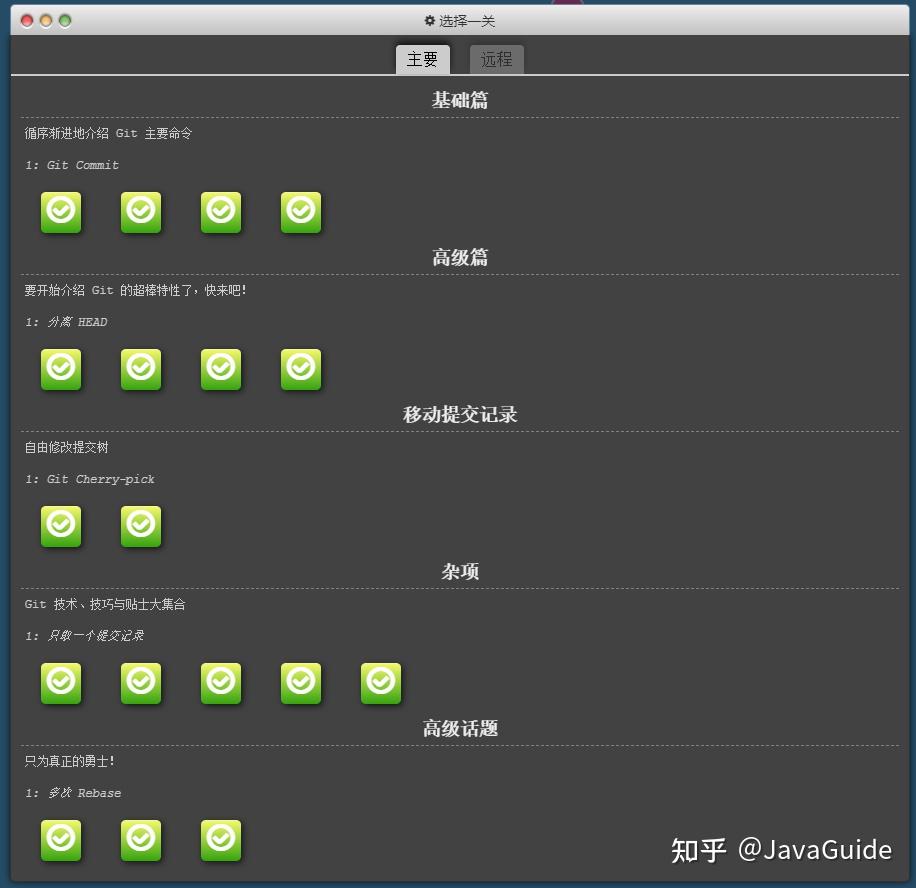Open third level icon under 基础篇
This screenshot has width=916, height=888.
point(221,212)
